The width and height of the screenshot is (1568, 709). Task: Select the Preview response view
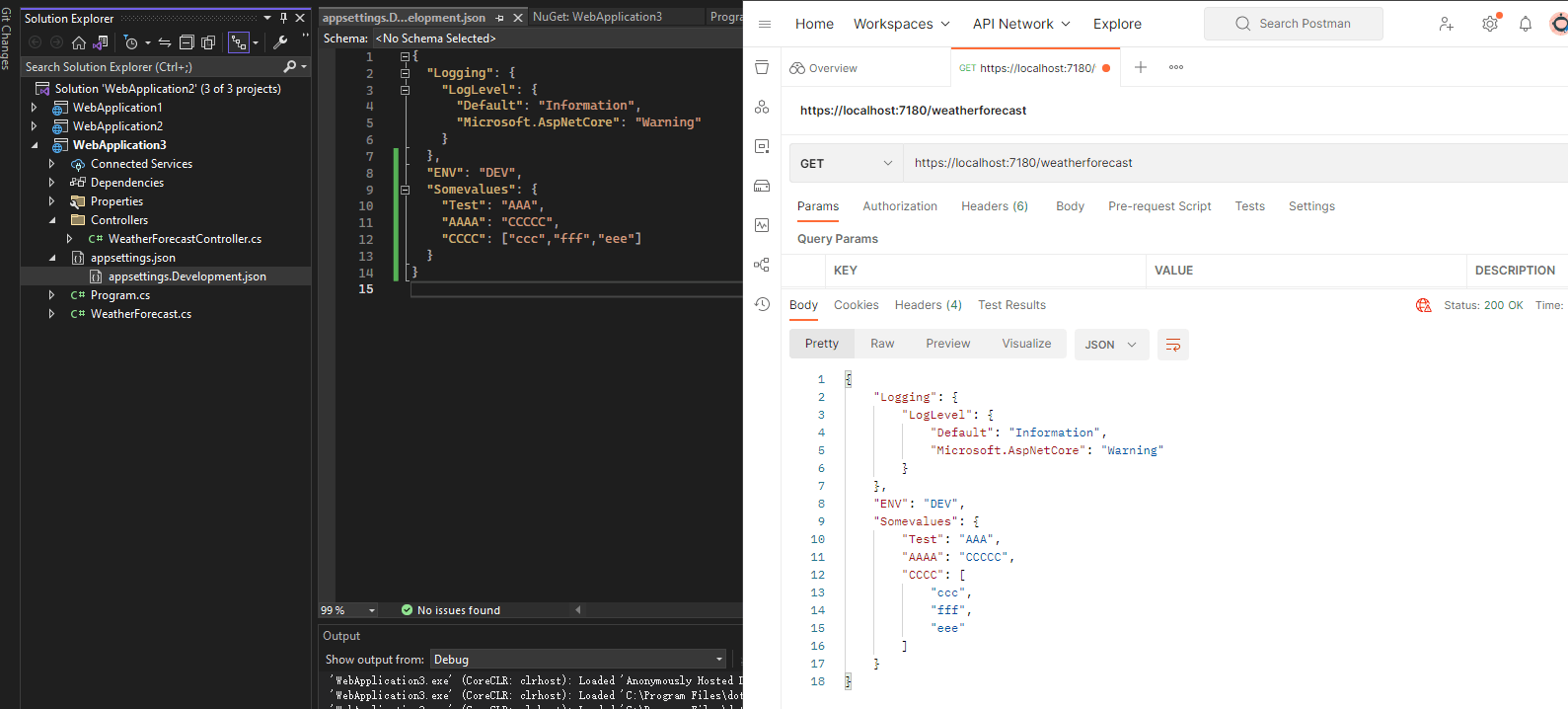[x=948, y=344]
